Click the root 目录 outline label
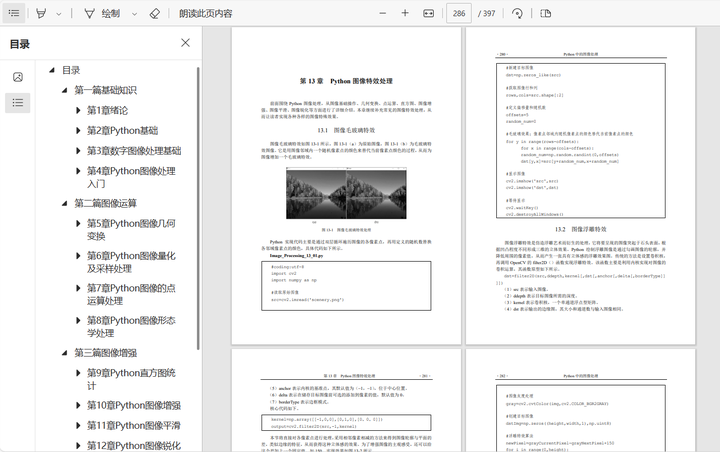The height and width of the screenshot is (452, 720). [x=71, y=70]
